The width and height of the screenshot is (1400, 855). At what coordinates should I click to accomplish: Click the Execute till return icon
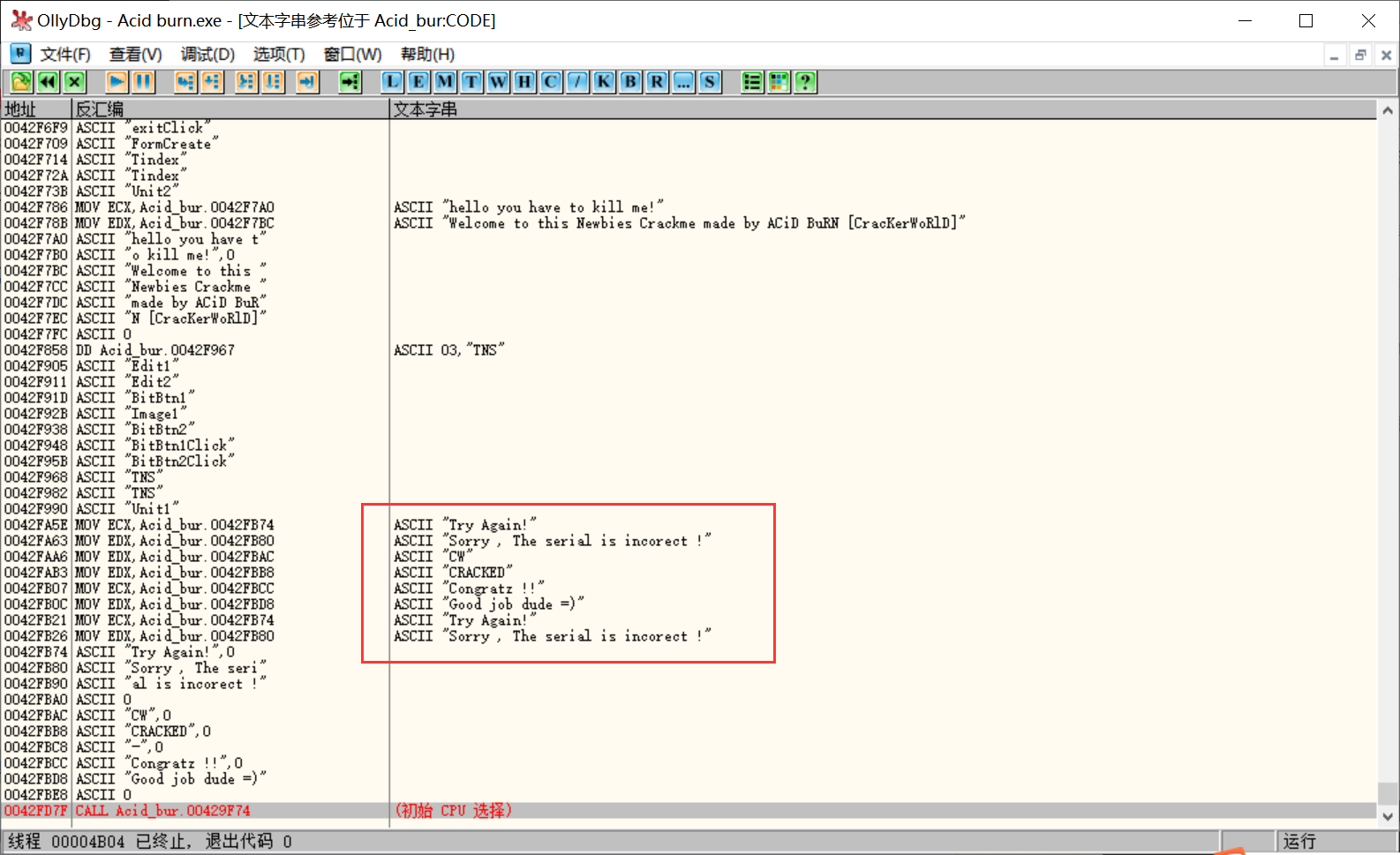tap(307, 82)
